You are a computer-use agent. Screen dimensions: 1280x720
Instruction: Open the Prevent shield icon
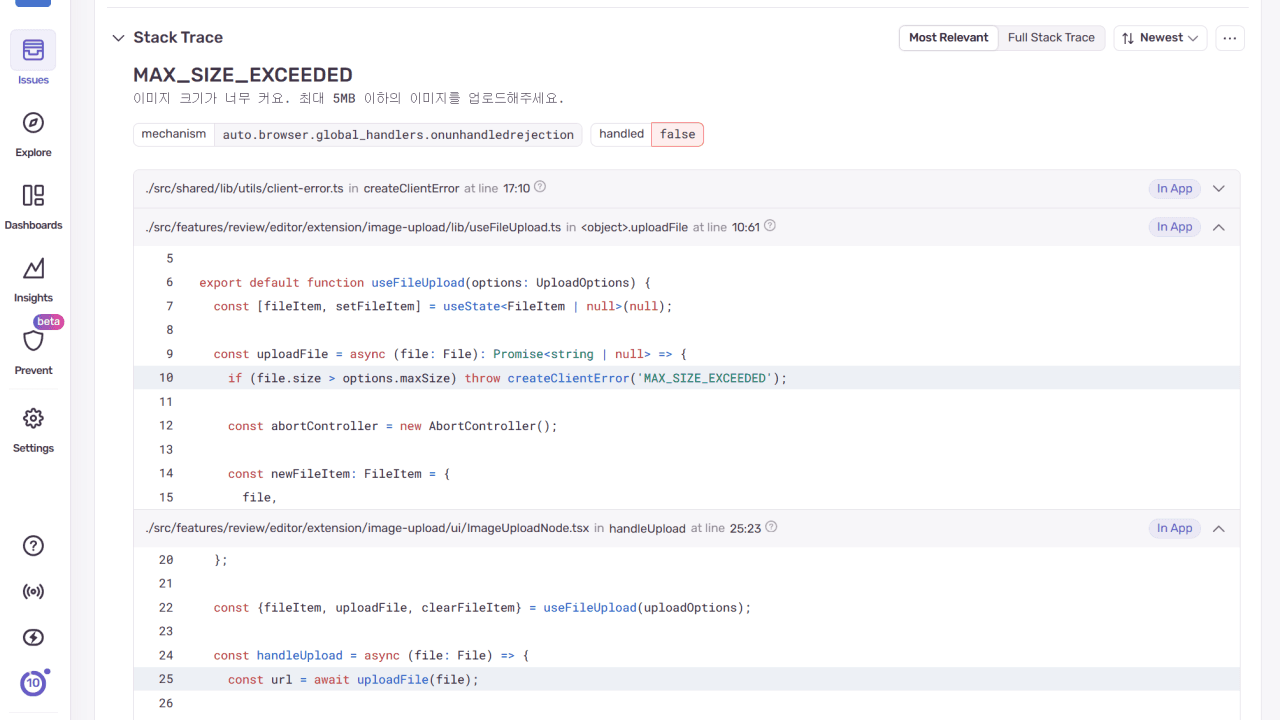point(33,342)
